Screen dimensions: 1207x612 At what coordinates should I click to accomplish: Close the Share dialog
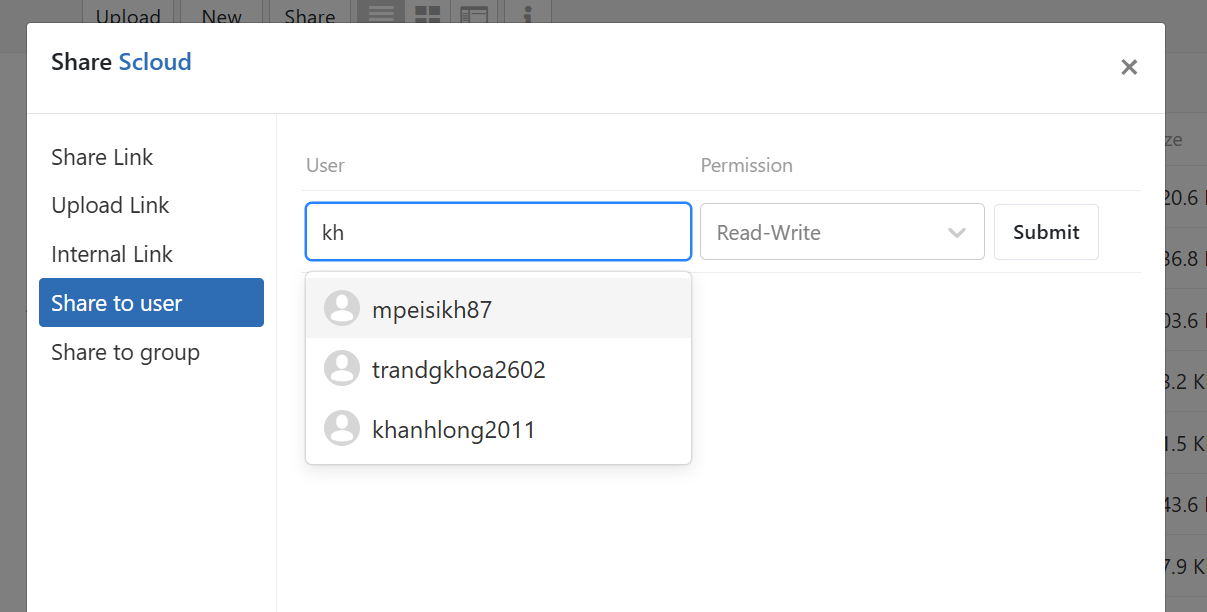pos(1128,67)
